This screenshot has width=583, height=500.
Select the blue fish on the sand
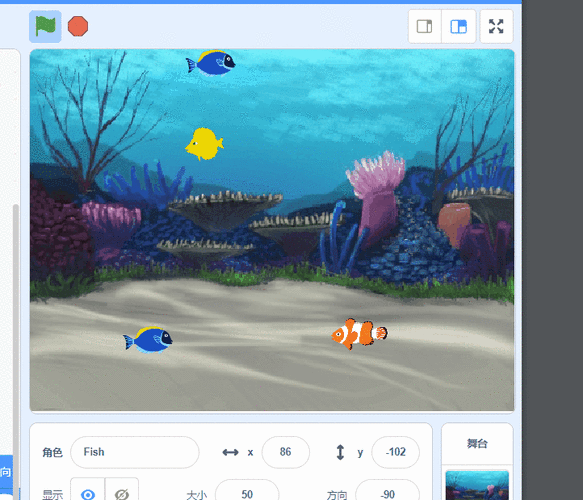coord(148,340)
